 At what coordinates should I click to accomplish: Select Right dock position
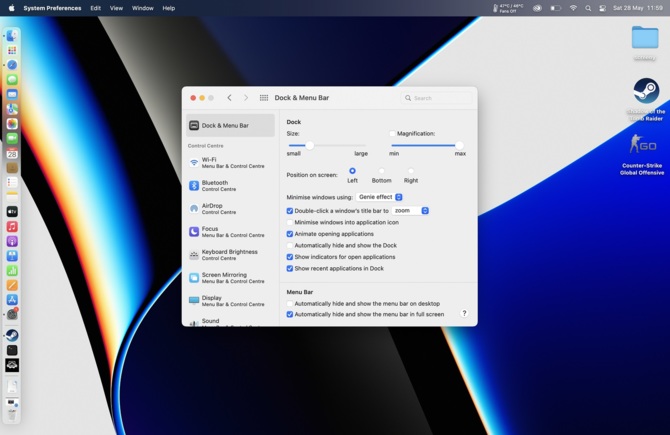(x=411, y=171)
